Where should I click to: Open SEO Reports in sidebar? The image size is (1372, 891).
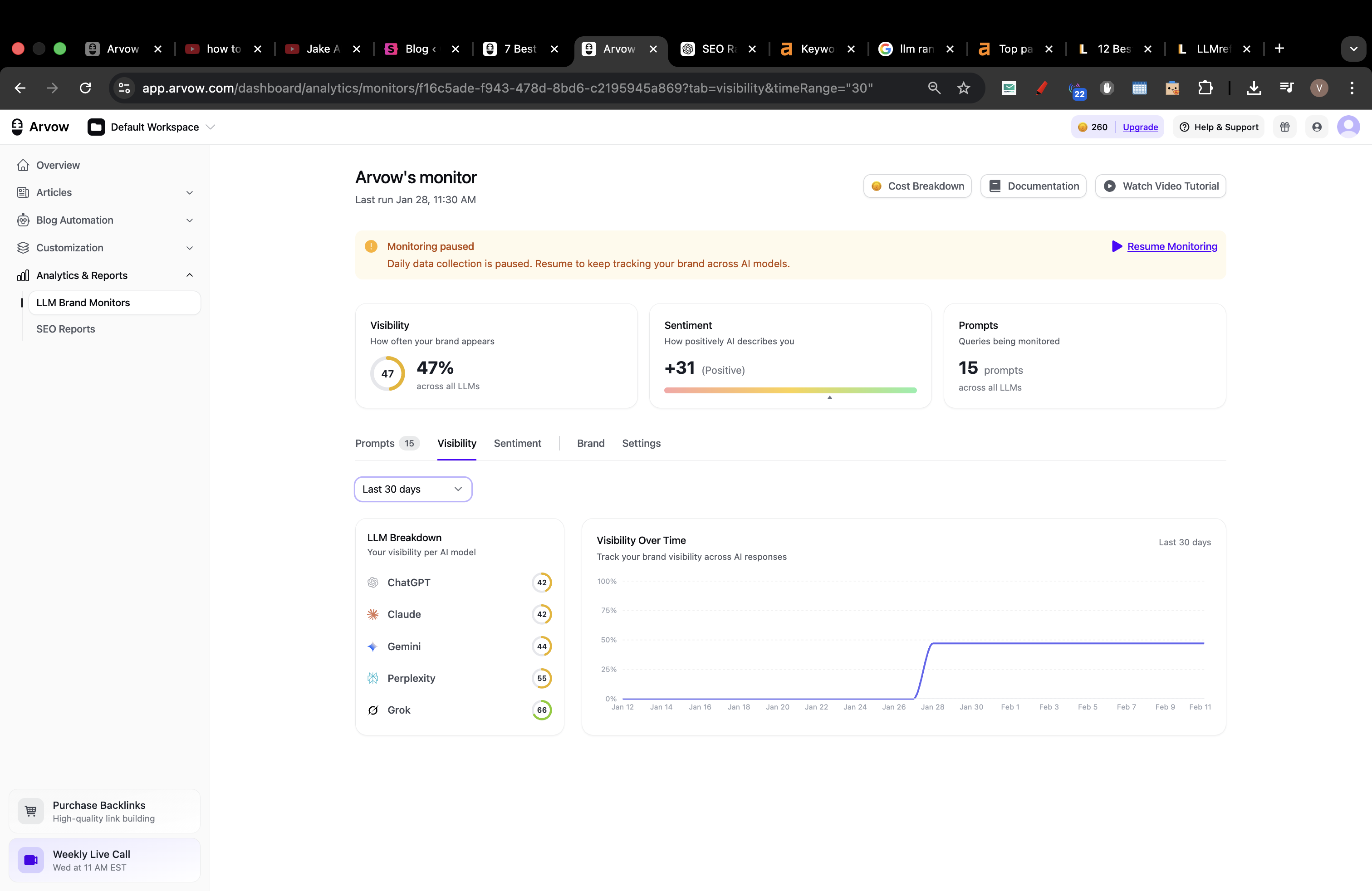[66, 329]
